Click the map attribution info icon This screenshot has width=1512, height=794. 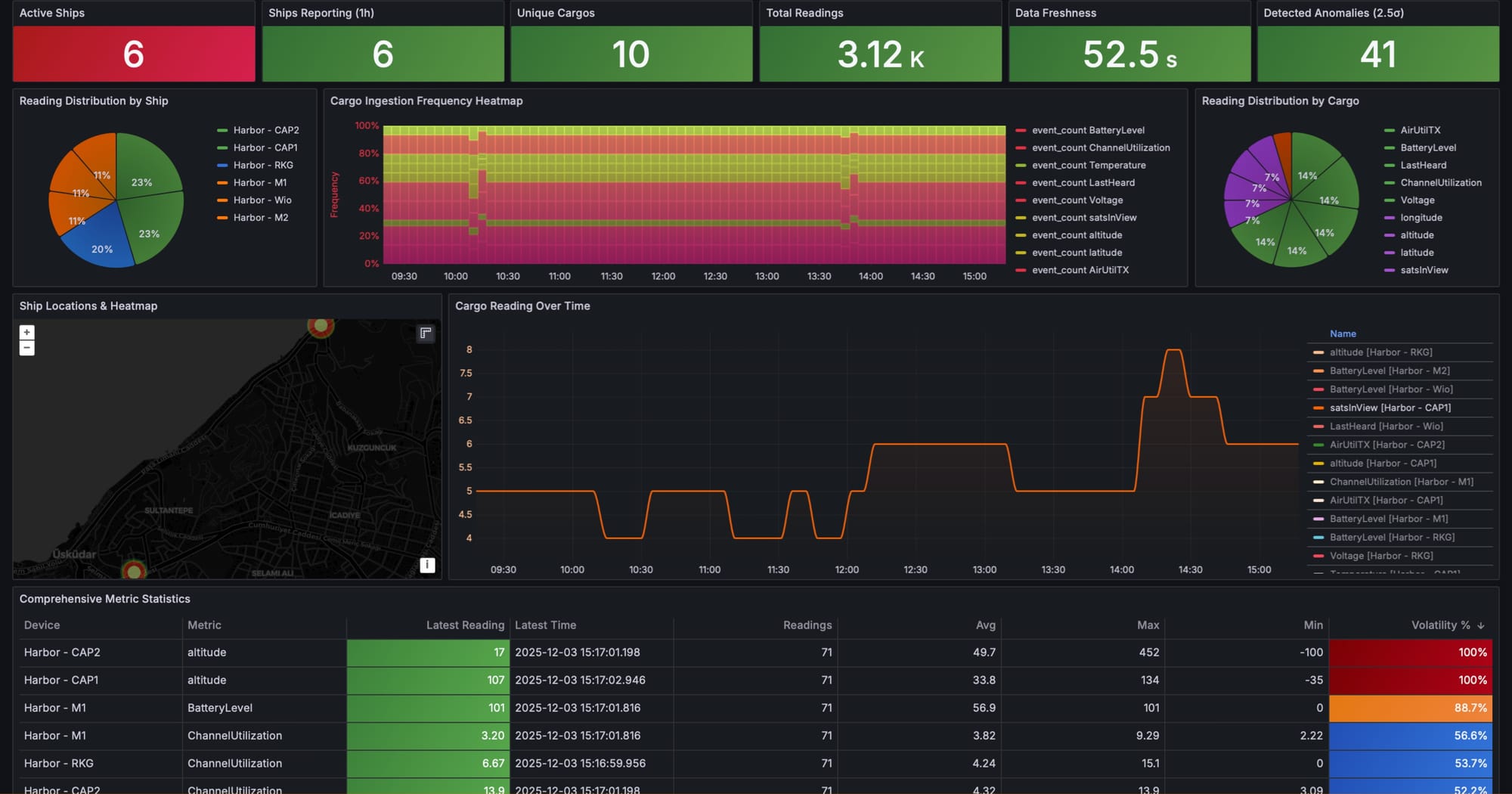[427, 565]
